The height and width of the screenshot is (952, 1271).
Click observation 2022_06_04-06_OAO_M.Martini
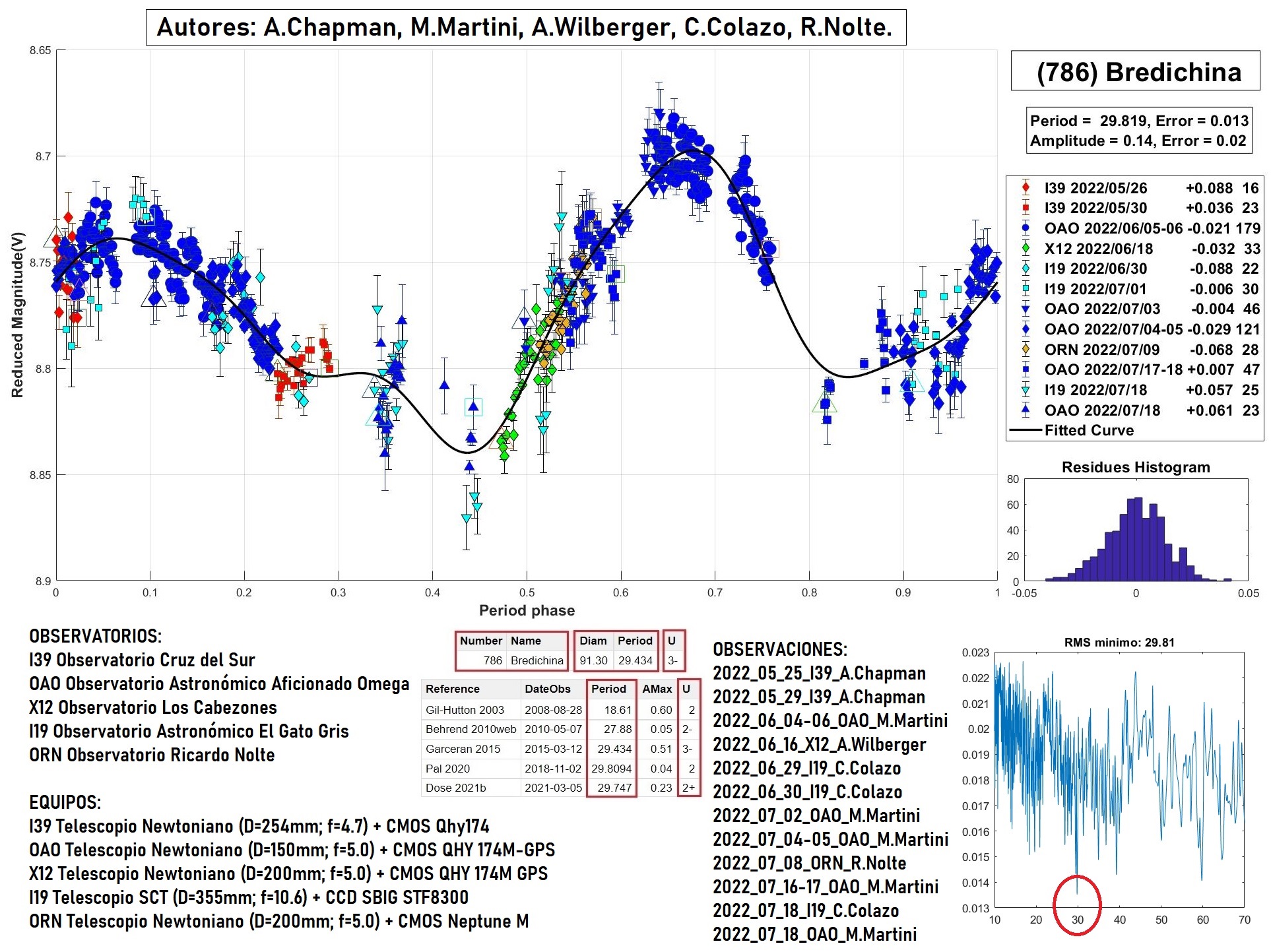830,720
